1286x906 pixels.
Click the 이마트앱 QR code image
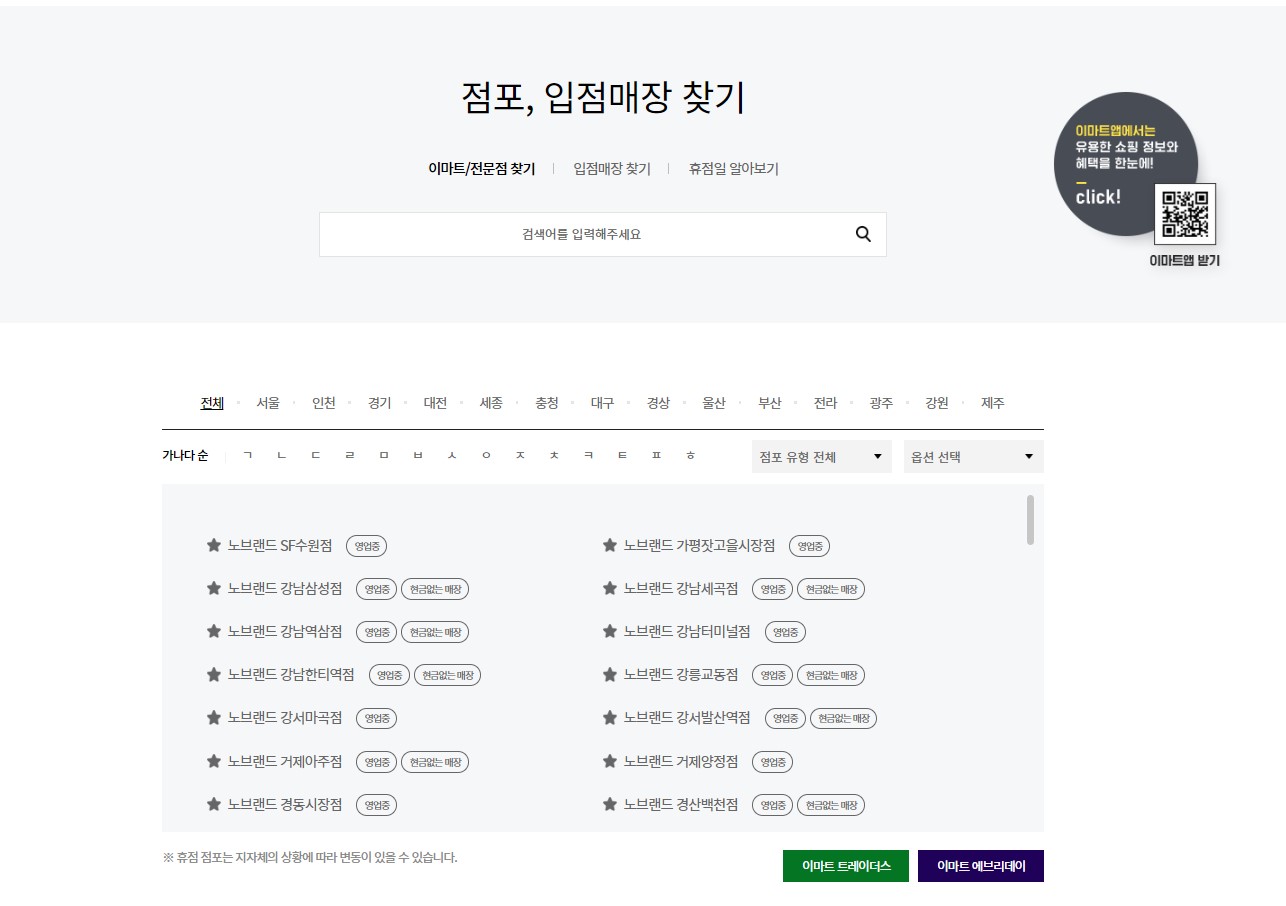pos(1185,213)
